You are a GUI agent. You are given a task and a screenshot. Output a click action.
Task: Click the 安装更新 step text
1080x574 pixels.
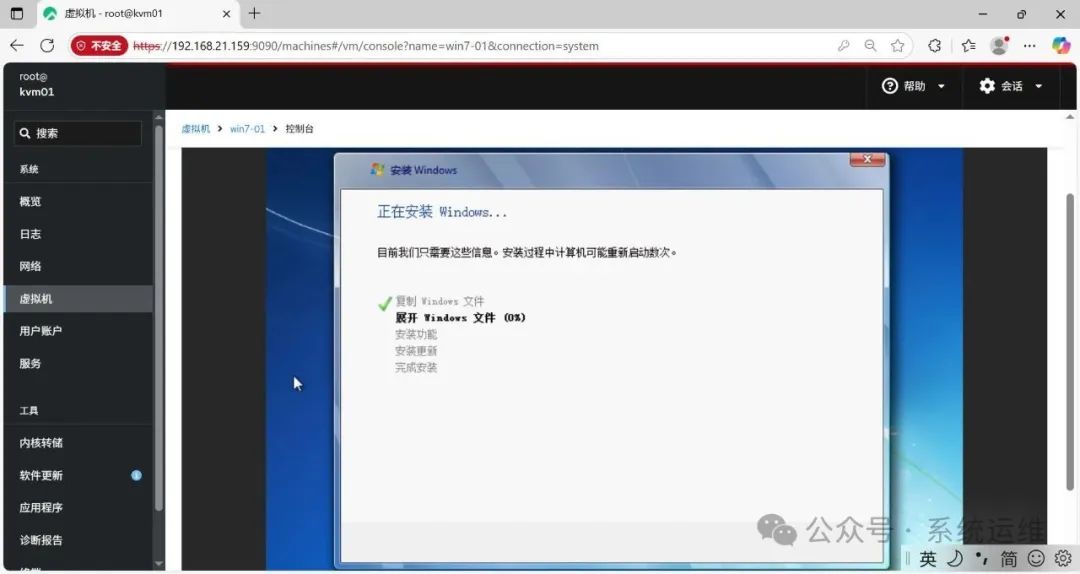tap(416, 351)
